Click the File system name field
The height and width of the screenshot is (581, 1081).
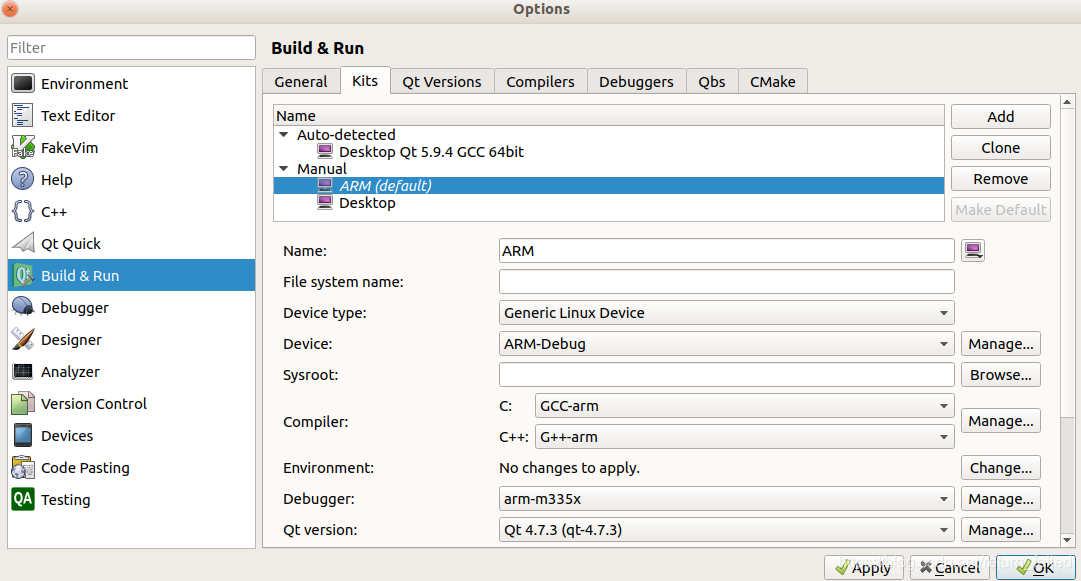(727, 282)
